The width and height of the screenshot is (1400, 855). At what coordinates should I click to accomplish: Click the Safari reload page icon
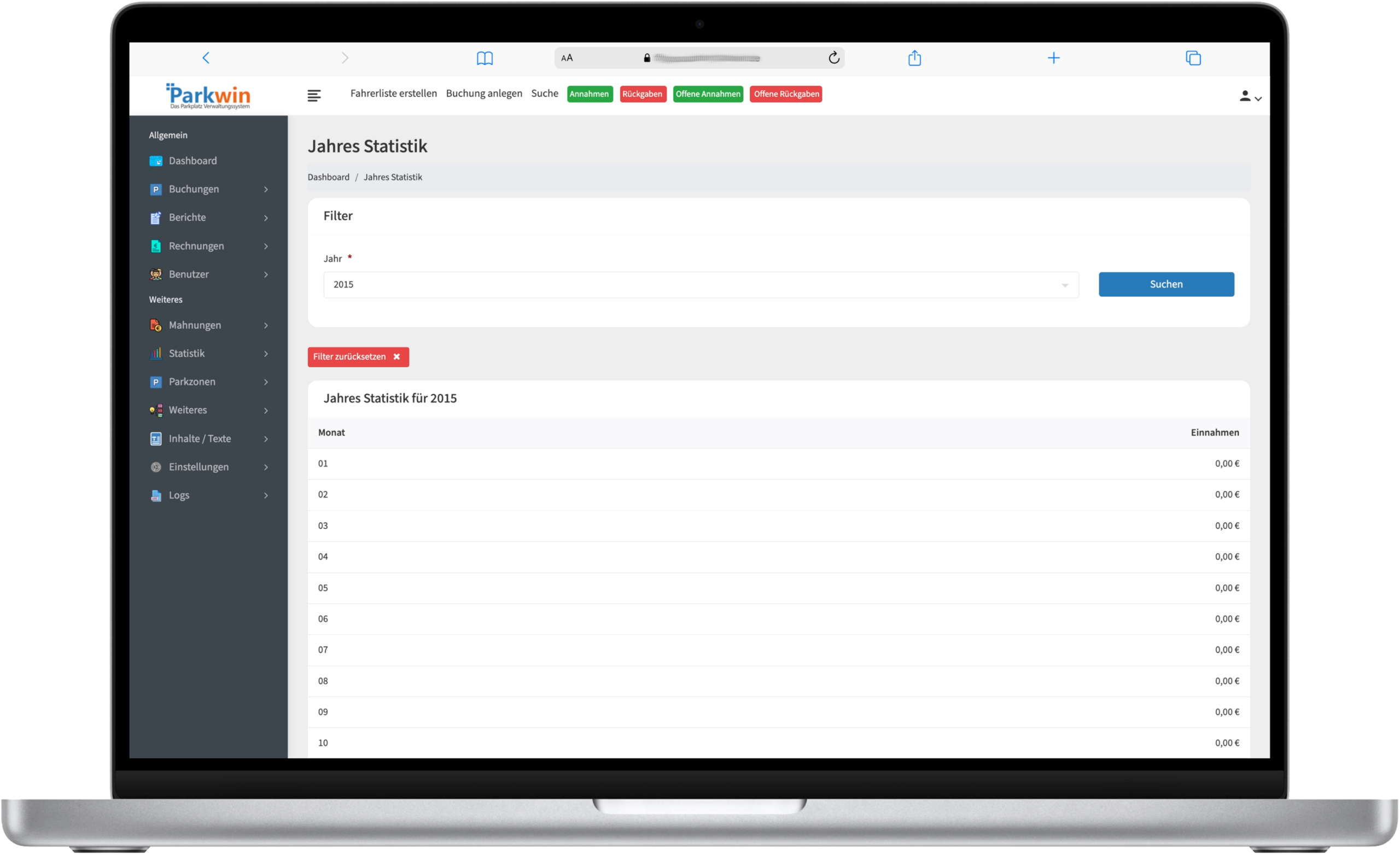click(833, 58)
